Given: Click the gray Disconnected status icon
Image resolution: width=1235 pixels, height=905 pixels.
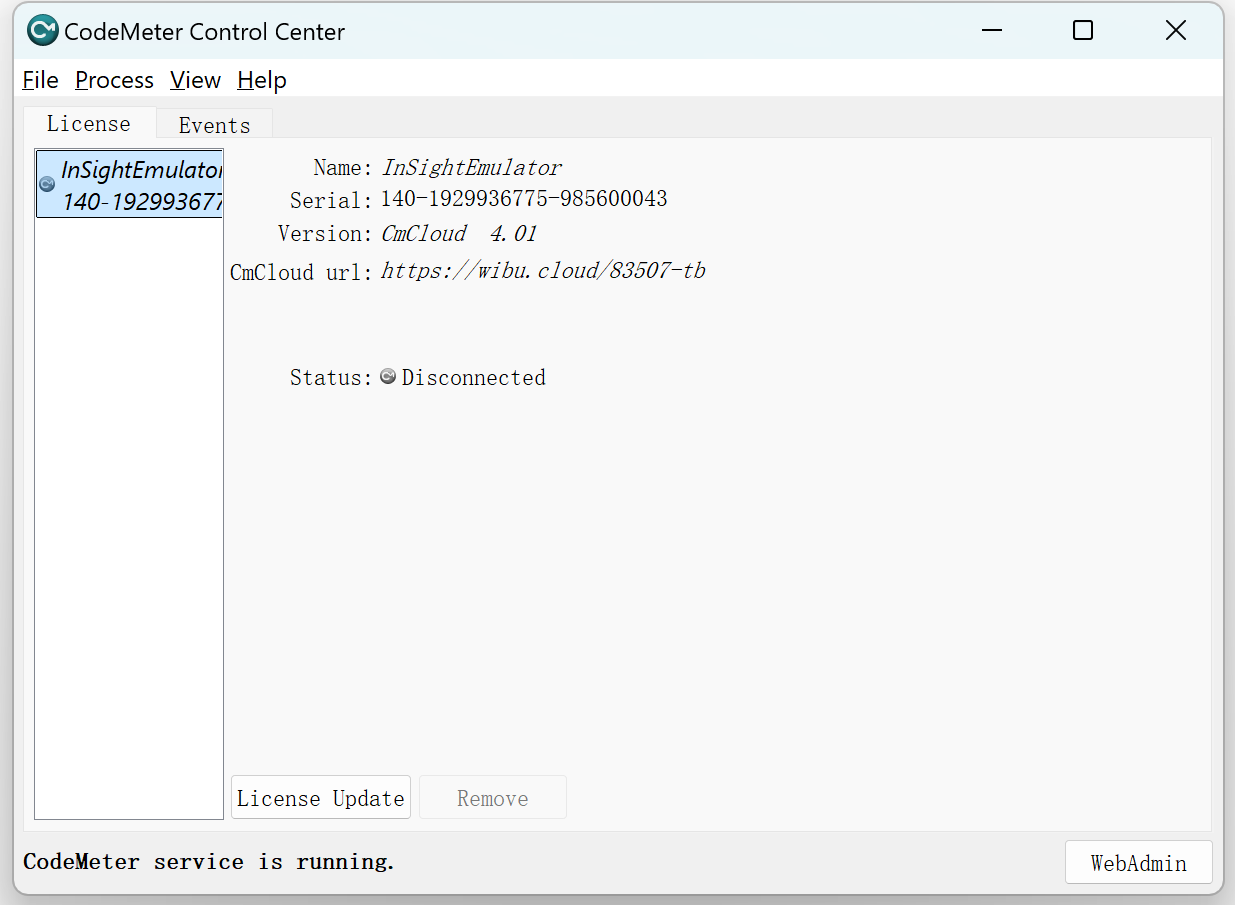Looking at the screenshot, I should [388, 377].
